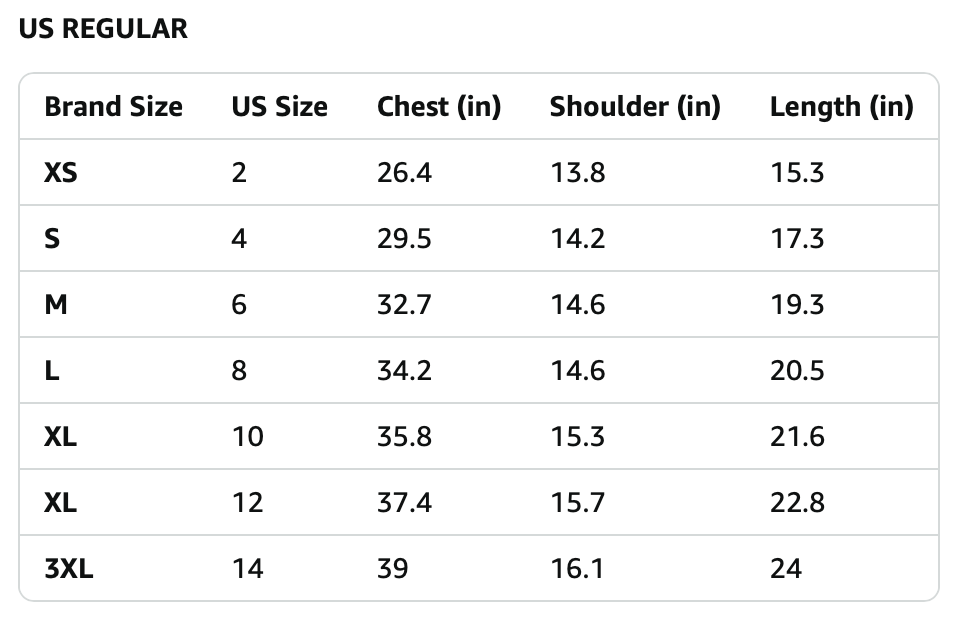Select chest value 32.7

point(404,305)
